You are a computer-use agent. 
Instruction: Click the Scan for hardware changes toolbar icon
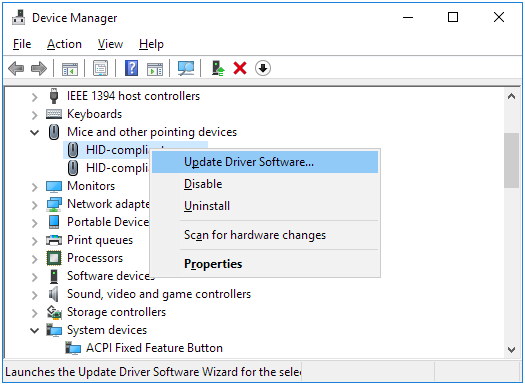pos(186,68)
